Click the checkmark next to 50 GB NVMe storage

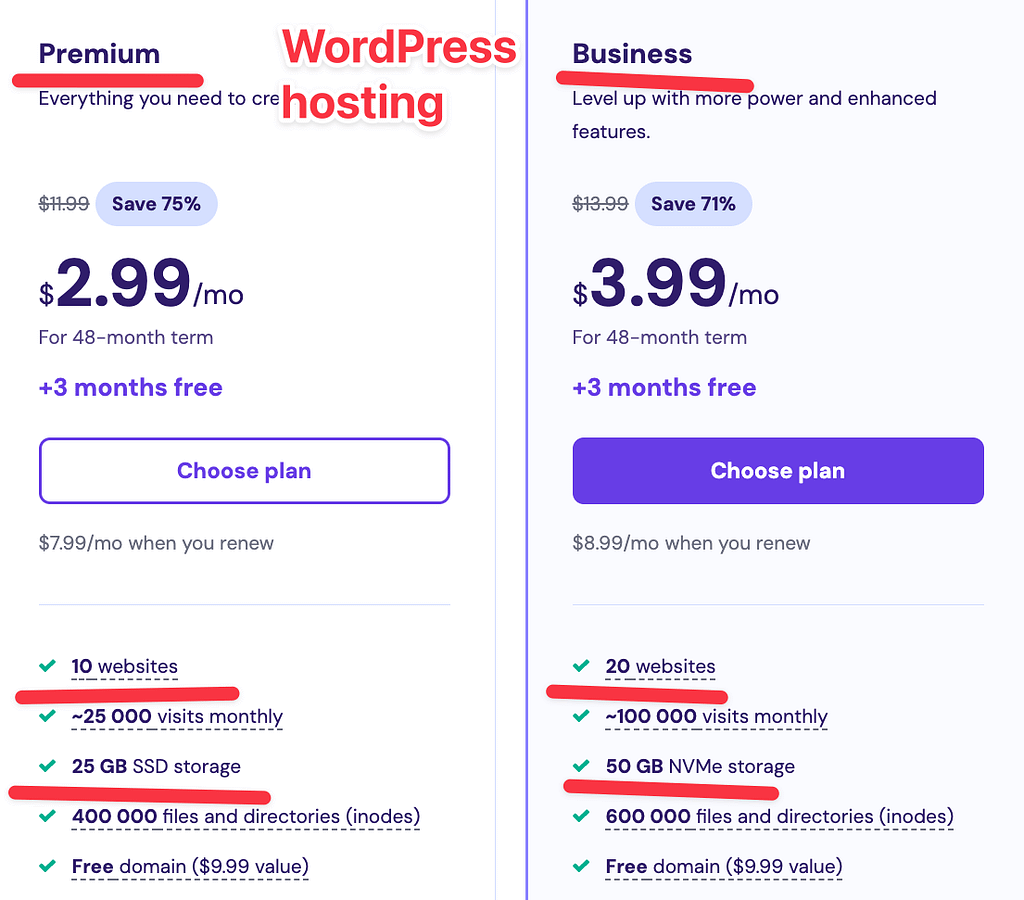580,767
